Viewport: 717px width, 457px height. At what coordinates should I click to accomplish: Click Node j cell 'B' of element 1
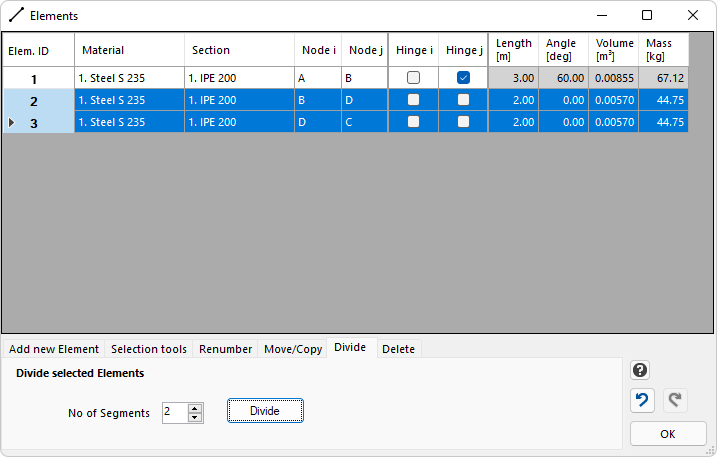click(364, 78)
